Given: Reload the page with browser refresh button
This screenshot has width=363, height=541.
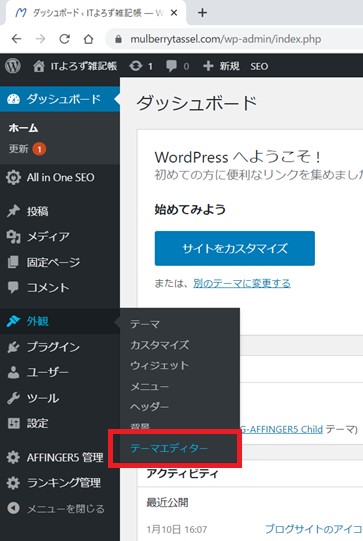Looking at the screenshot, I should (x=65, y=39).
